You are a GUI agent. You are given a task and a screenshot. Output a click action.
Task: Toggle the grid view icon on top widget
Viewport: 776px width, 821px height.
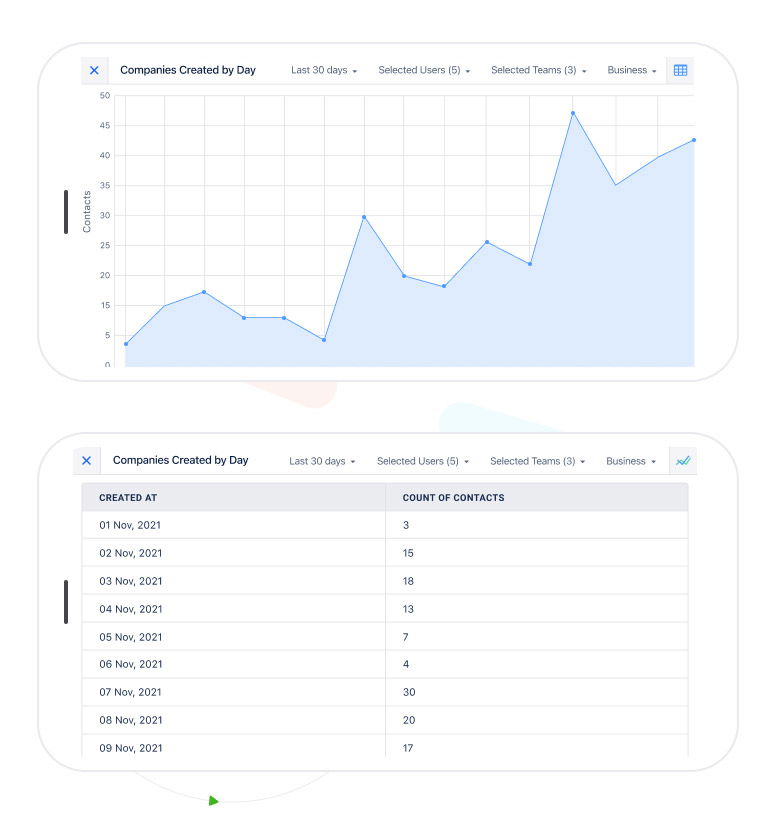pyautogui.click(x=680, y=70)
